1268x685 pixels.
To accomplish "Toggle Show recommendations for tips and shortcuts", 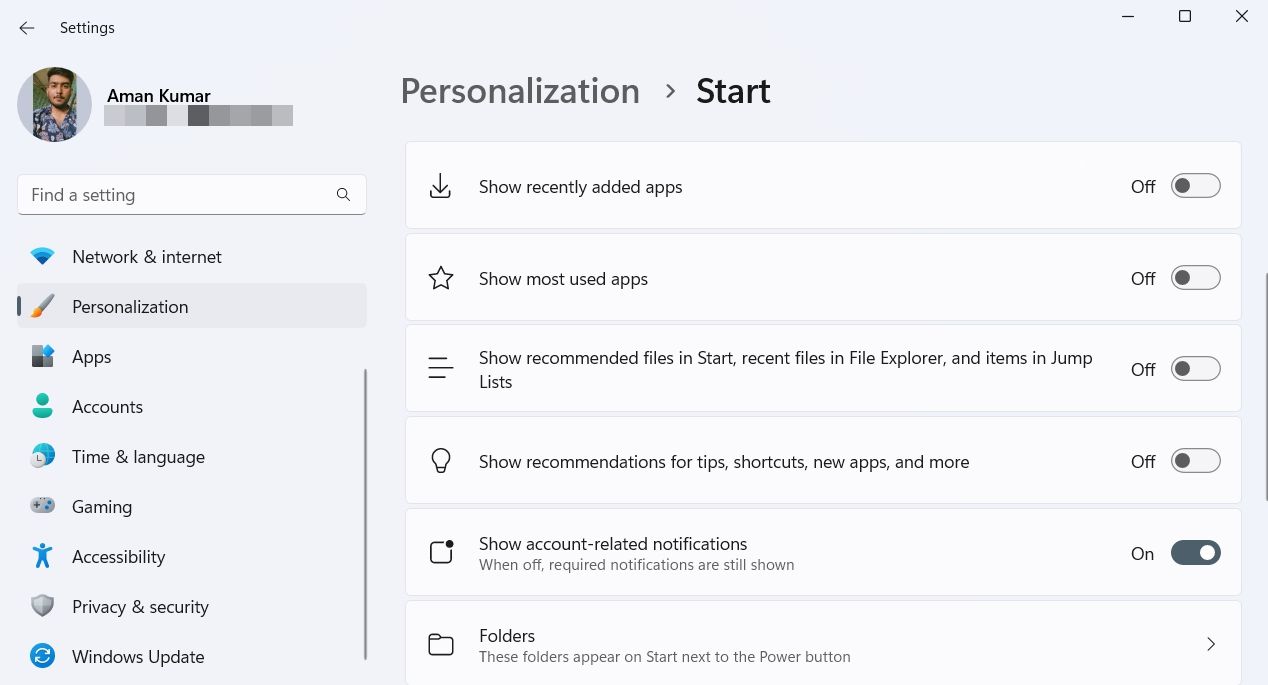I will [x=1195, y=460].
